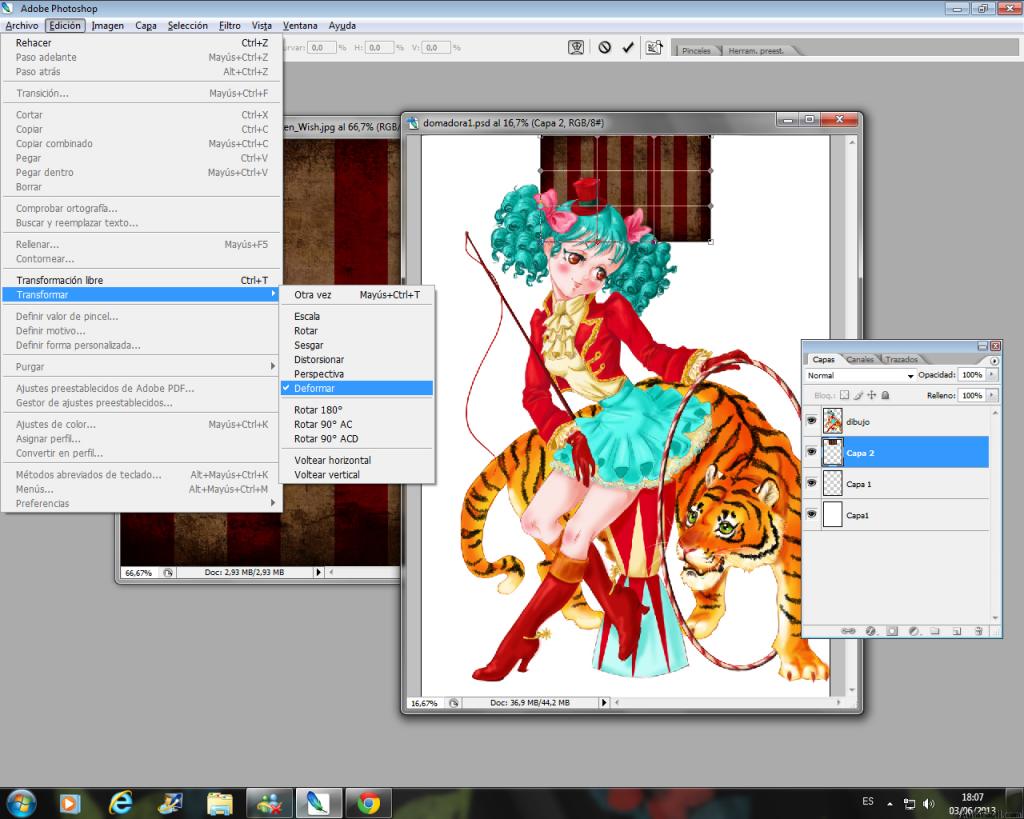Click Rehacer in the Edición menu
The height and width of the screenshot is (819, 1024).
140,42
